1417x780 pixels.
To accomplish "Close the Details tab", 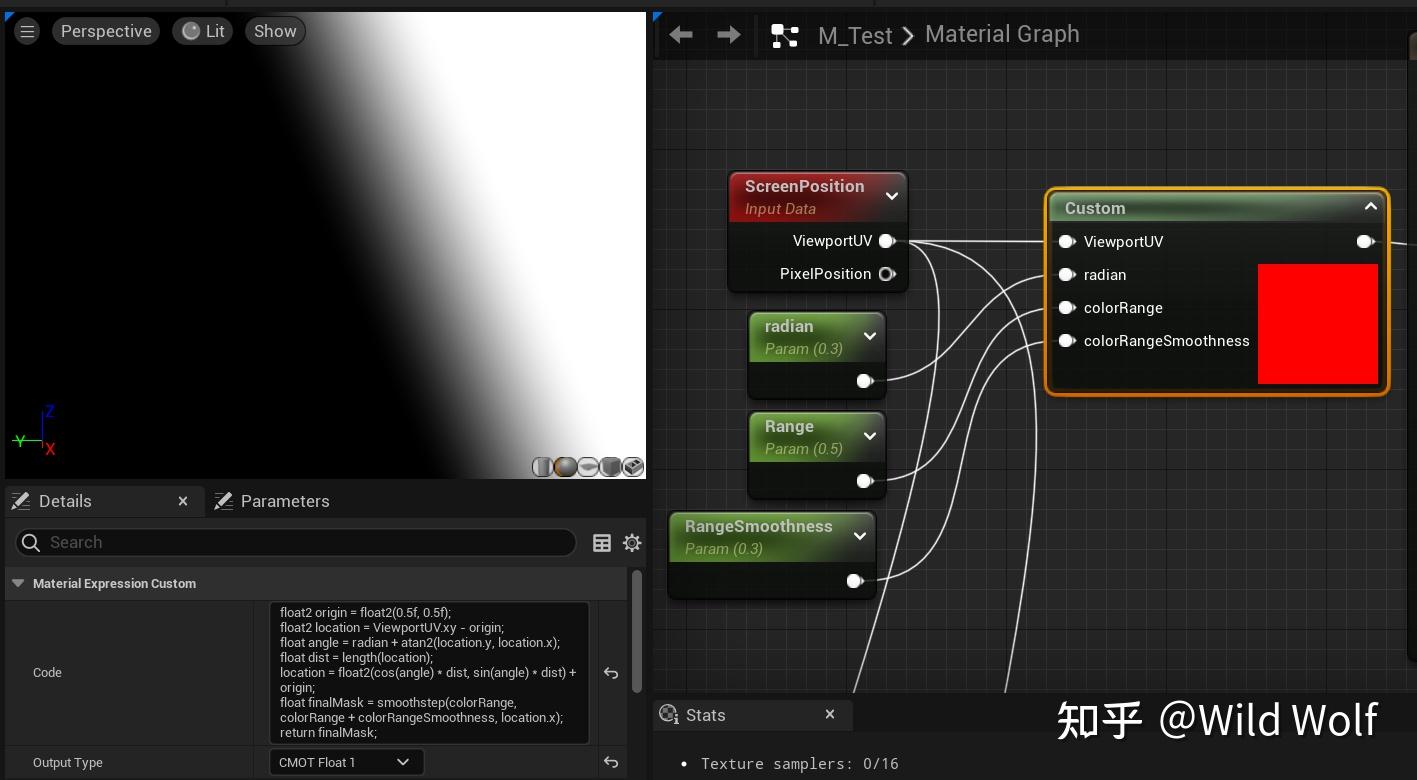I will pos(183,501).
